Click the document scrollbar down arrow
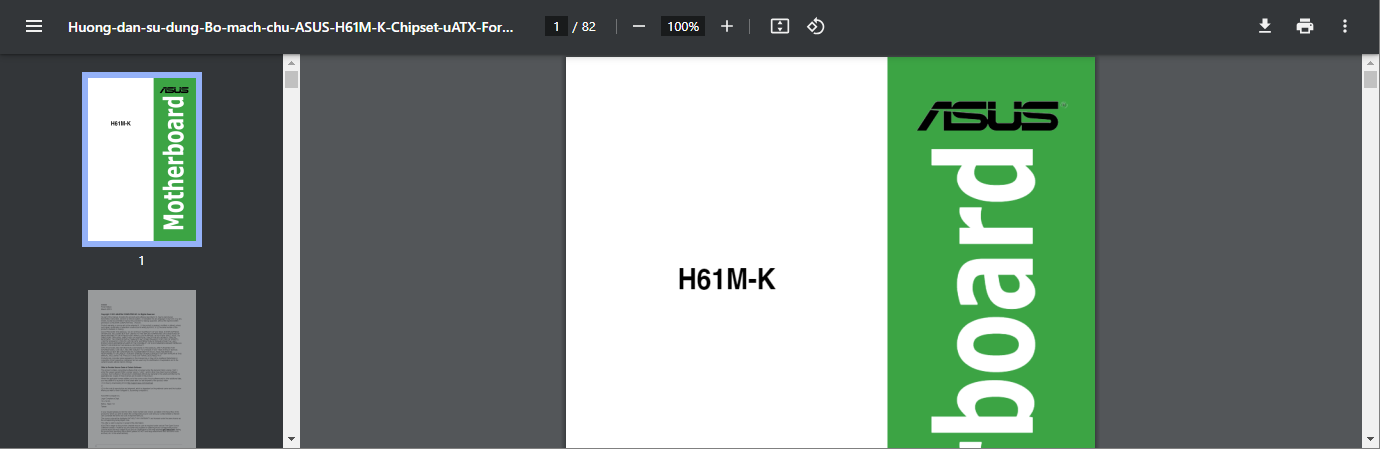 pyautogui.click(x=1371, y=438)
